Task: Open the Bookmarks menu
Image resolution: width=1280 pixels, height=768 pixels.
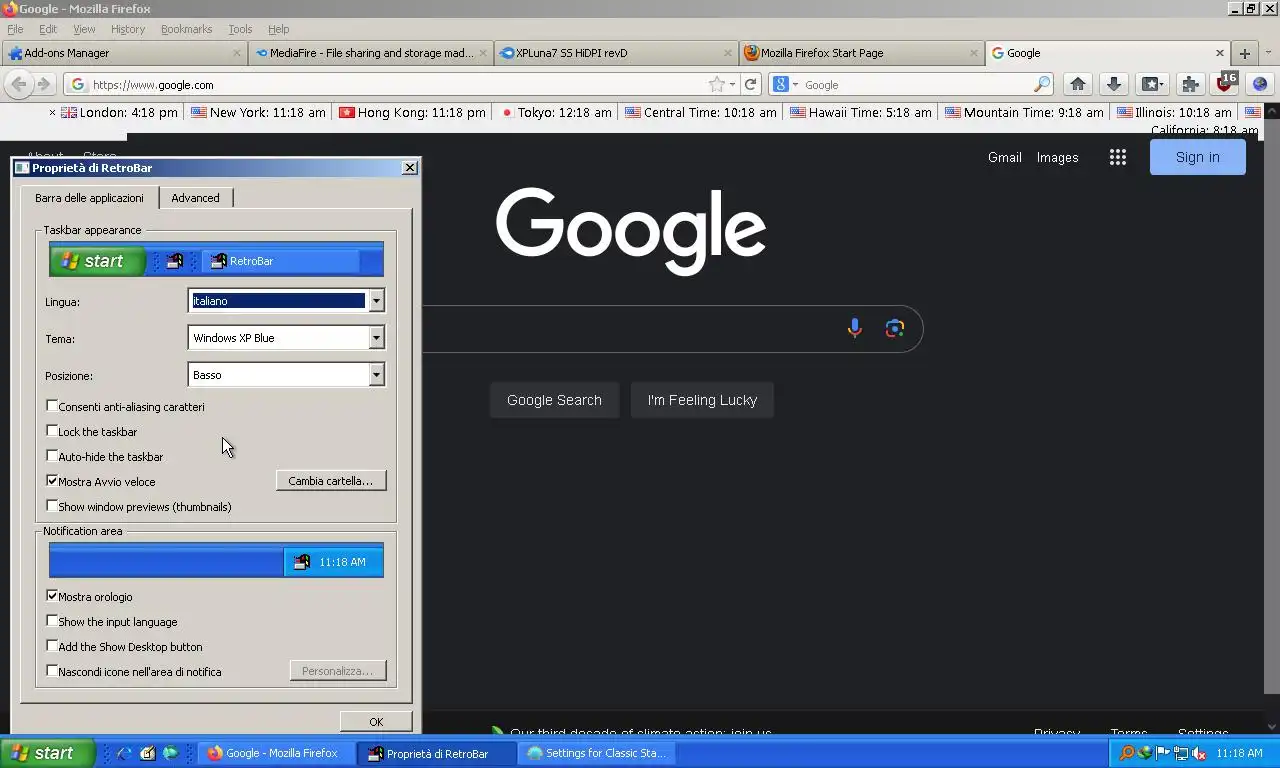Action: point(186,29)
